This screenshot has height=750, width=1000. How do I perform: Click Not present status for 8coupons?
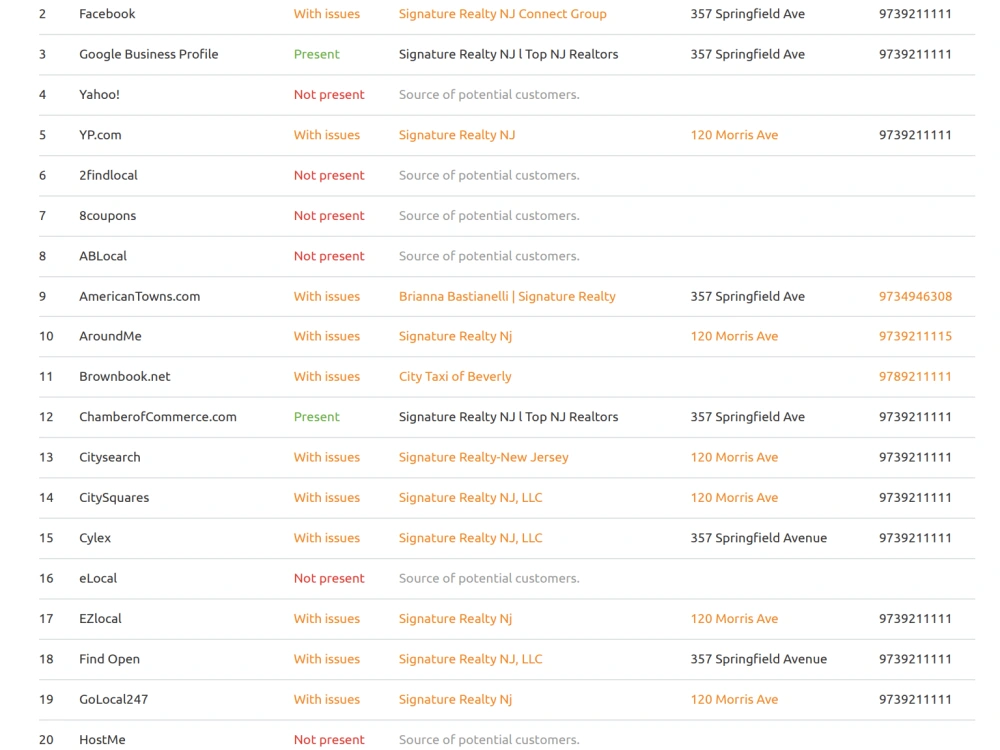click(x=329, y=216)
